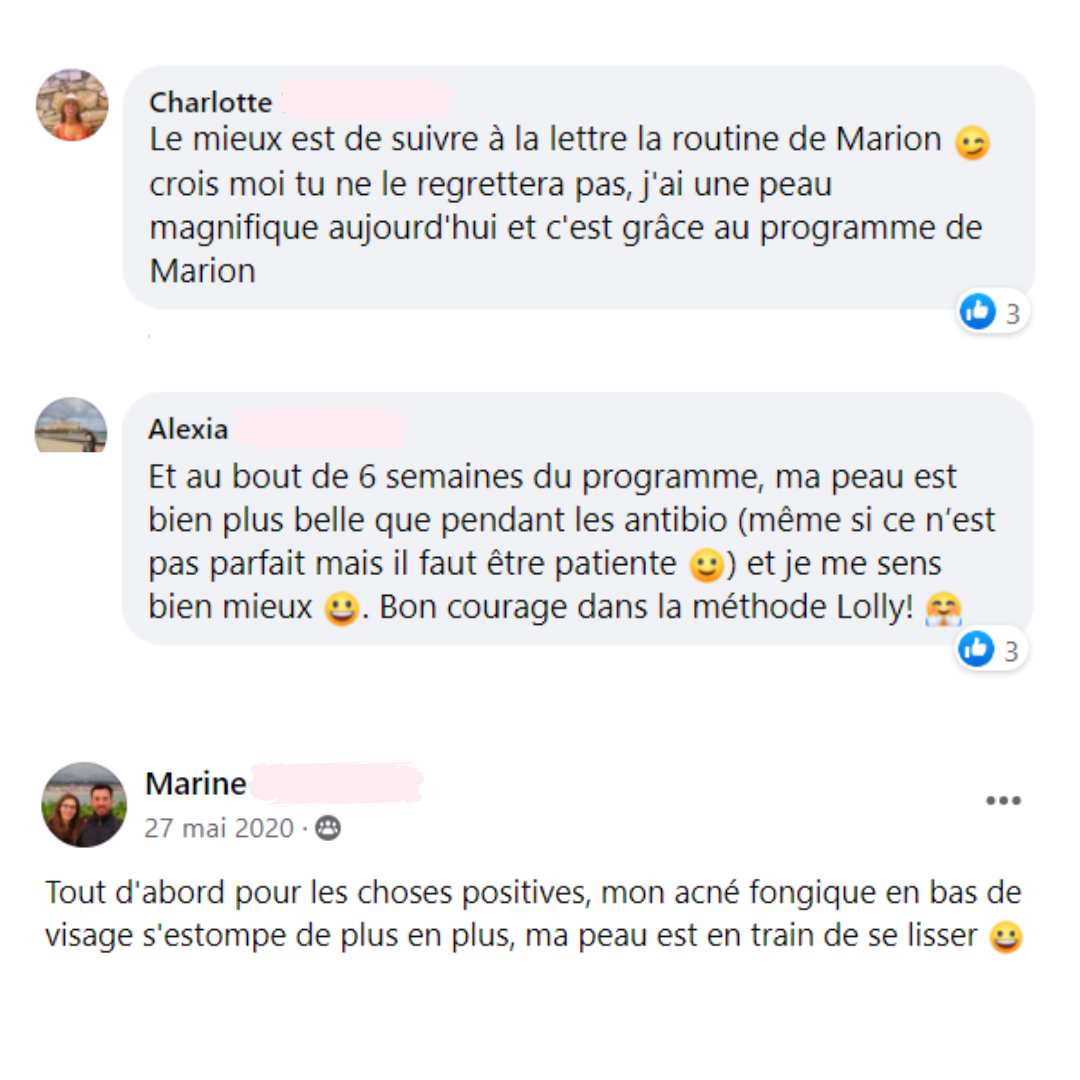Click the like reaction on Charlotte's comment
Viewport: 1080px width, 1080px height.
(977, 312)
